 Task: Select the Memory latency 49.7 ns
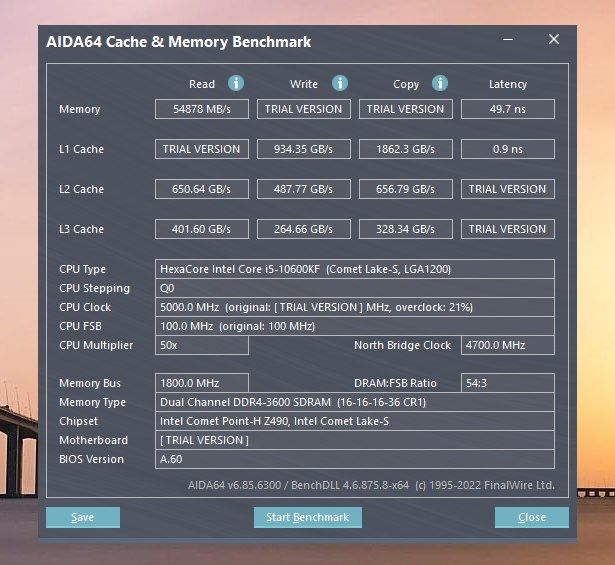click(x=508, y=109)
